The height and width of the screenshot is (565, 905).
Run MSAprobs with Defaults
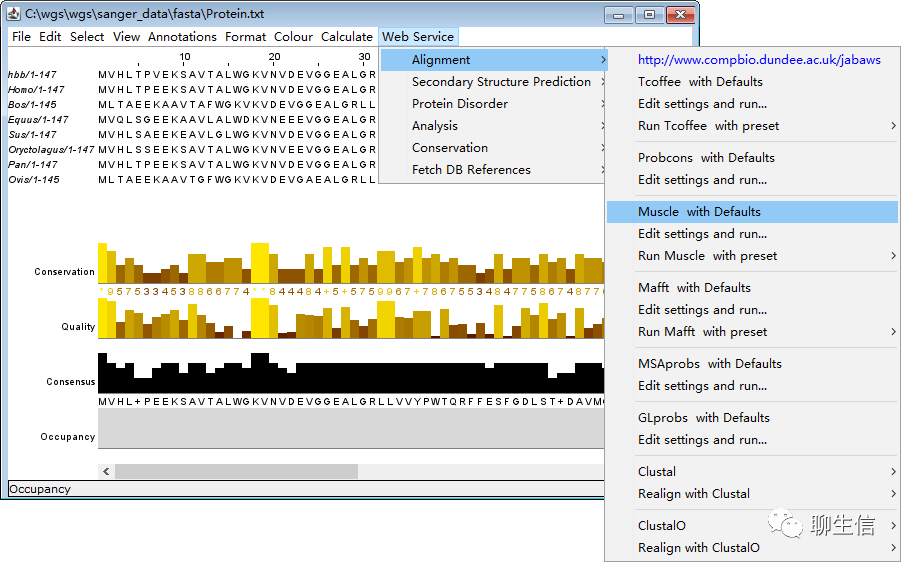[753, 364]
